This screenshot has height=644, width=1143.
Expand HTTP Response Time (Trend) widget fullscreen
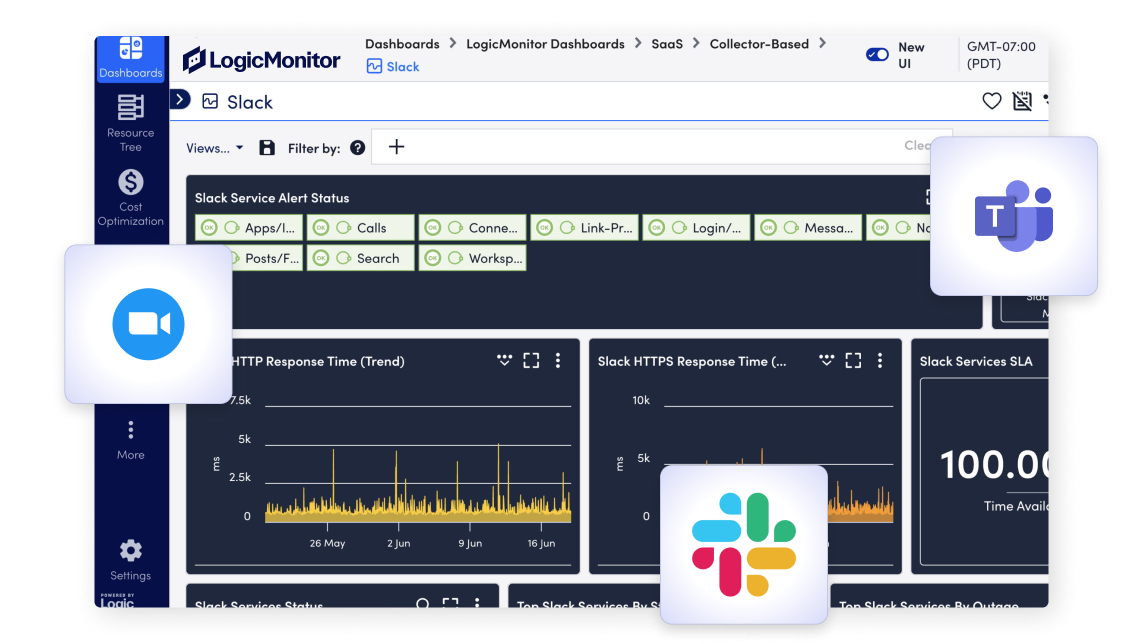point(531,360)
